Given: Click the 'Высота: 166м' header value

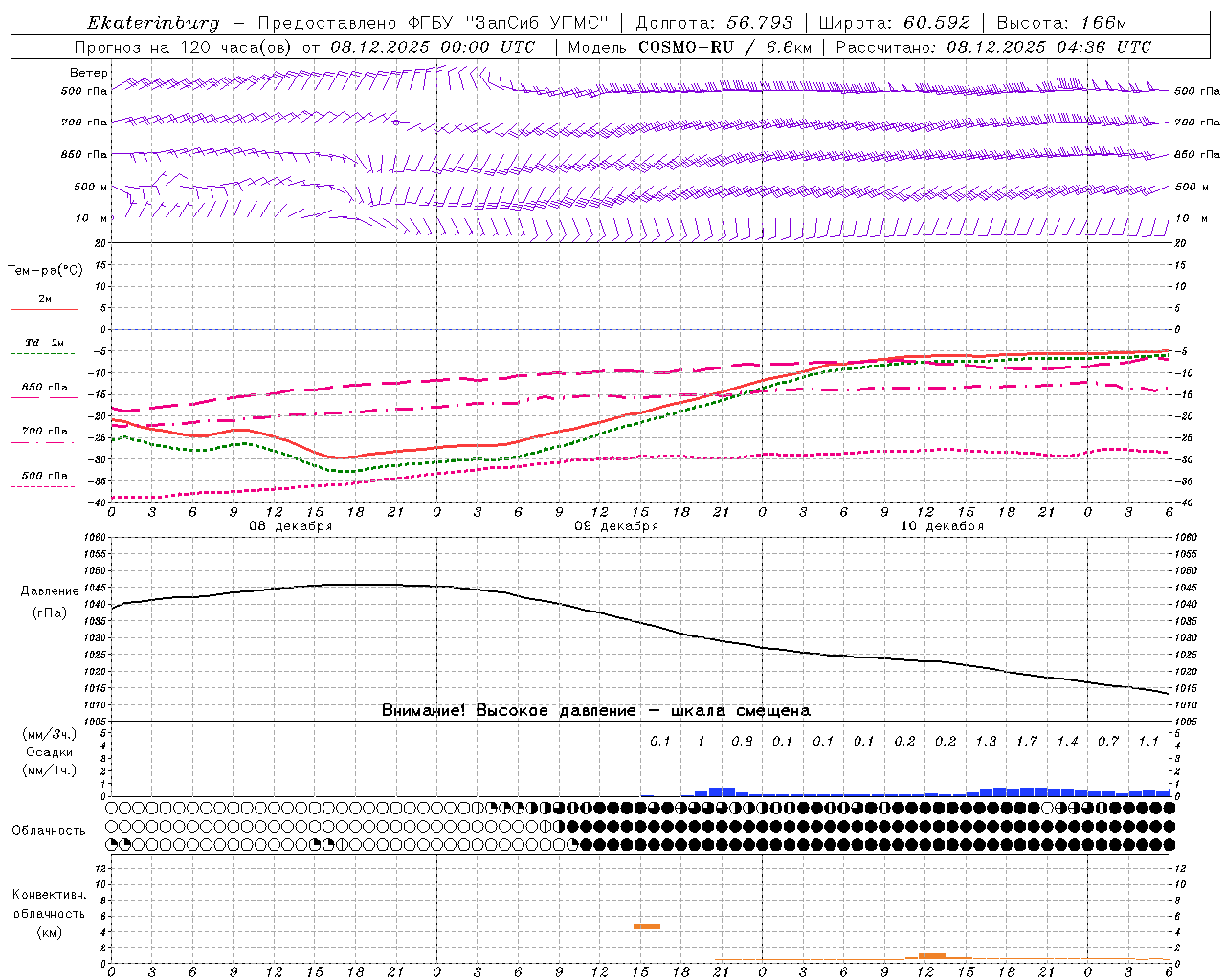Looking at the screenshot, I should click(x=1061, y=23).
